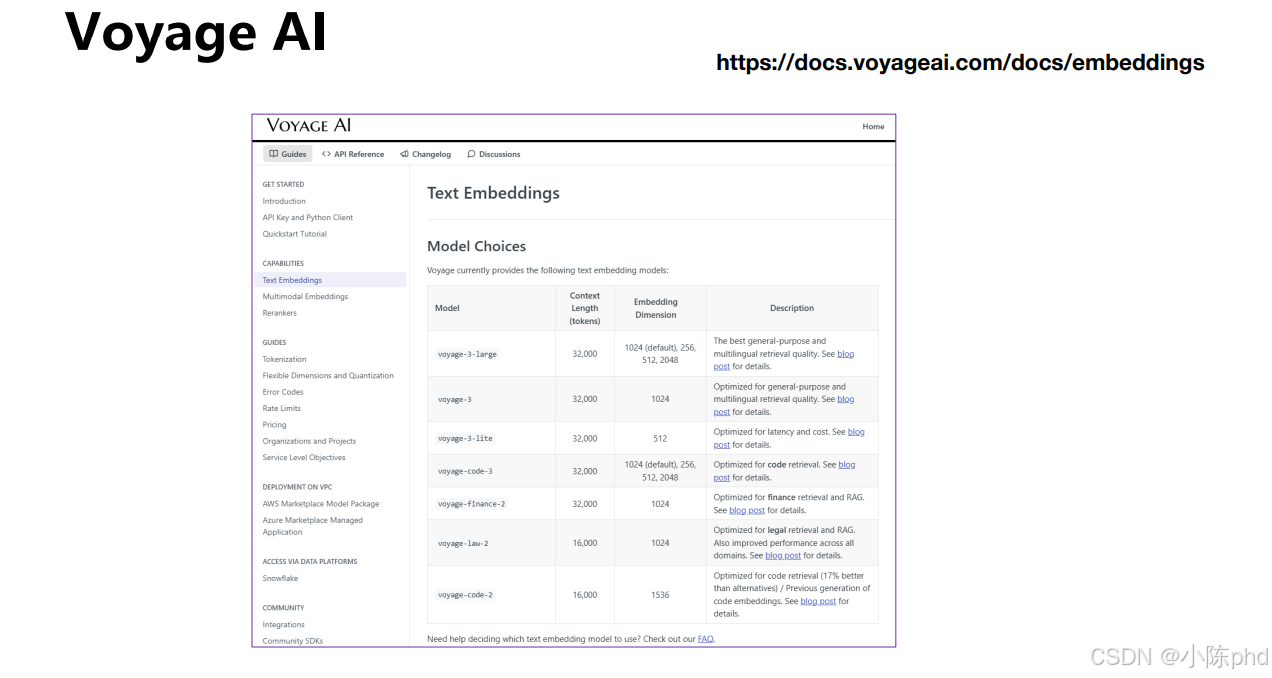Click the 1536 embedding dimension cell
This screenshot has width=1272, height=678.
pos(660,595)
